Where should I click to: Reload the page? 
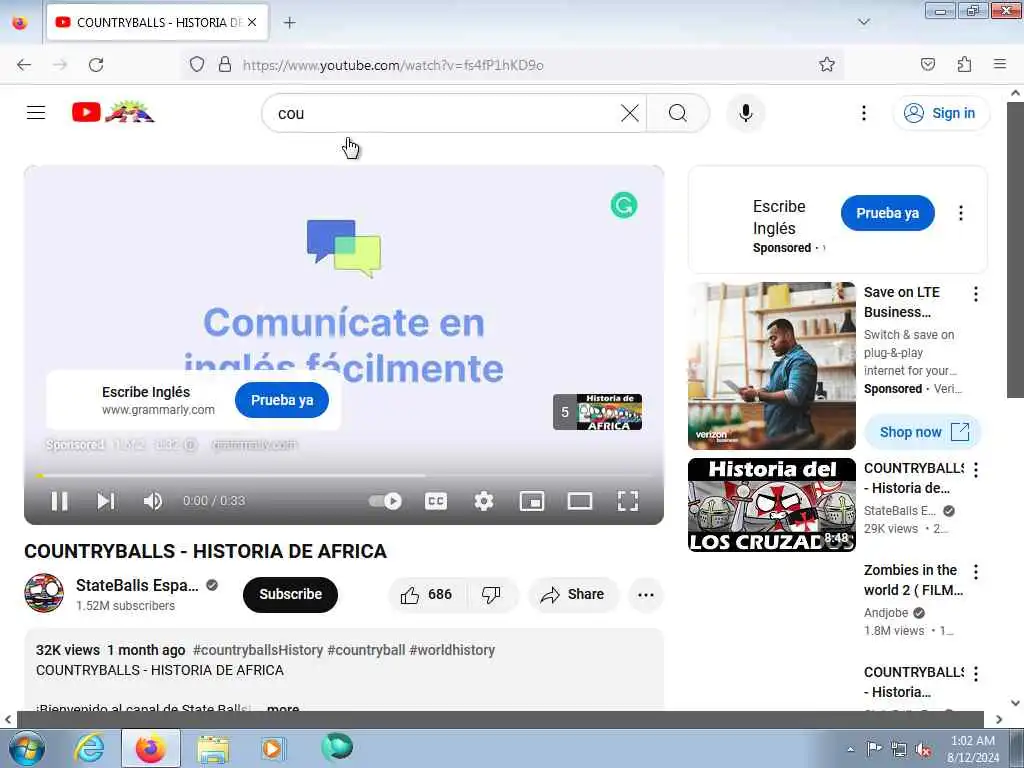coord(96,64)
